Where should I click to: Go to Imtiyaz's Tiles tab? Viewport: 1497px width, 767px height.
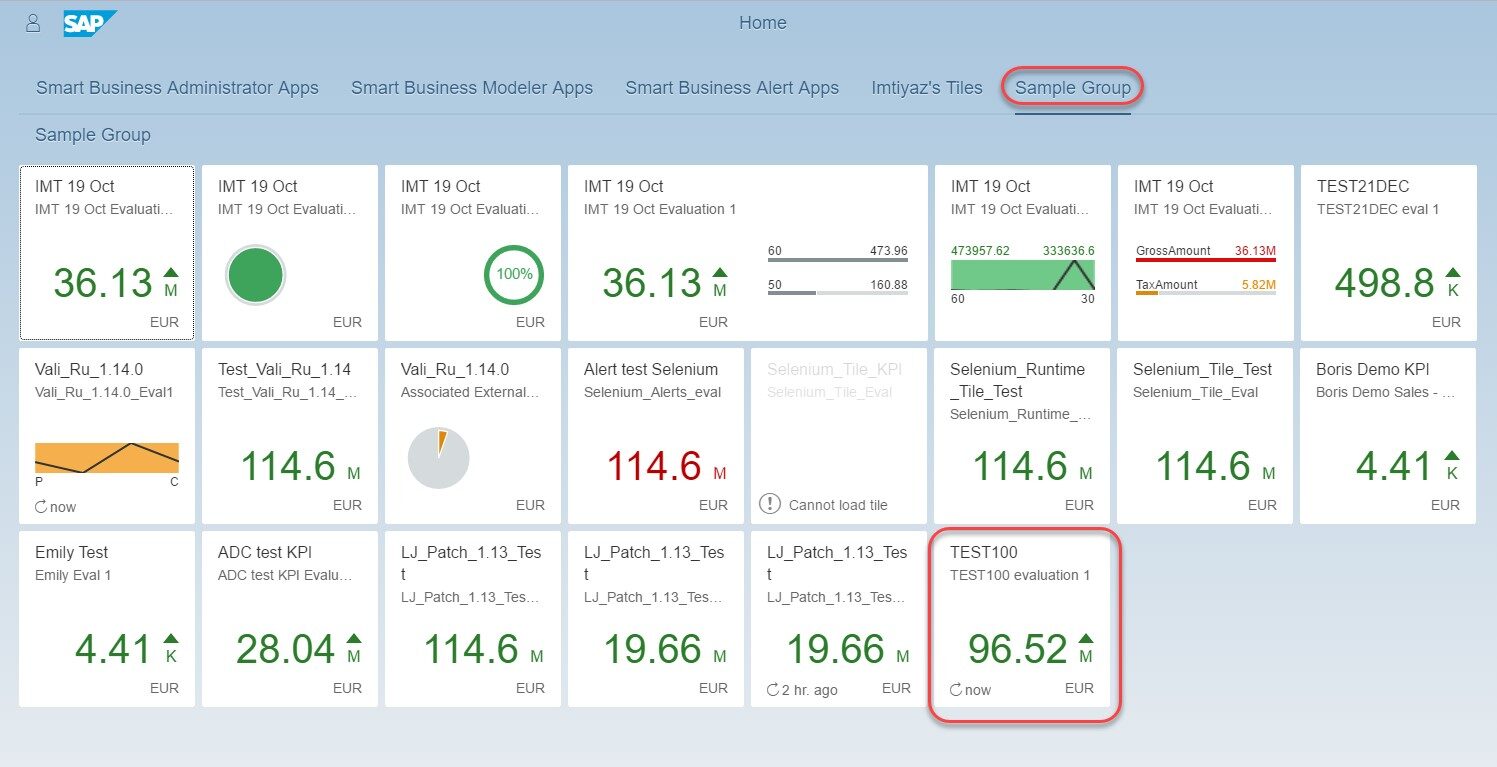(x=926, y=88)
